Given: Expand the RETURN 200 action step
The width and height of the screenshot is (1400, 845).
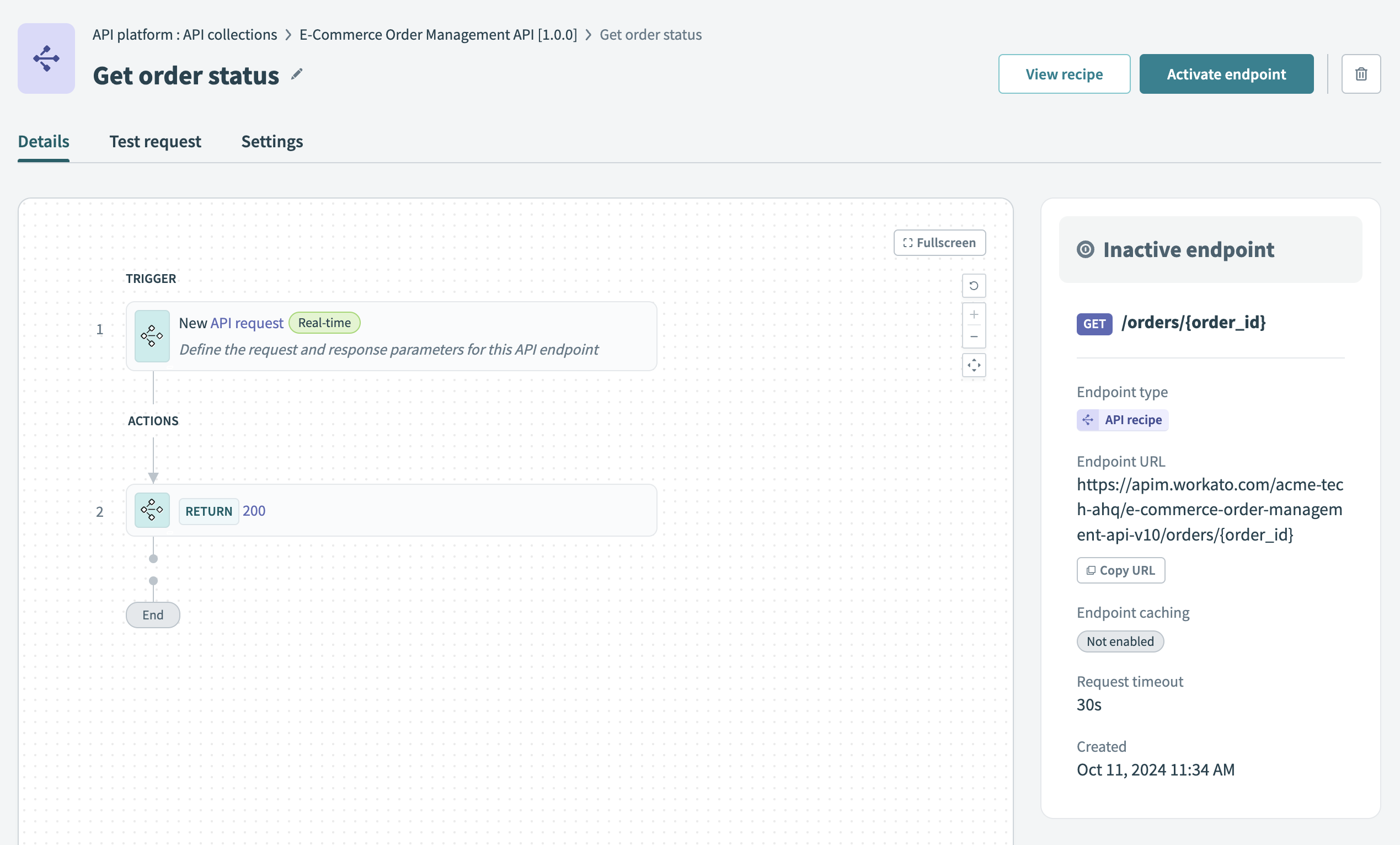Looking at the screenshot, I should [391, 510].
